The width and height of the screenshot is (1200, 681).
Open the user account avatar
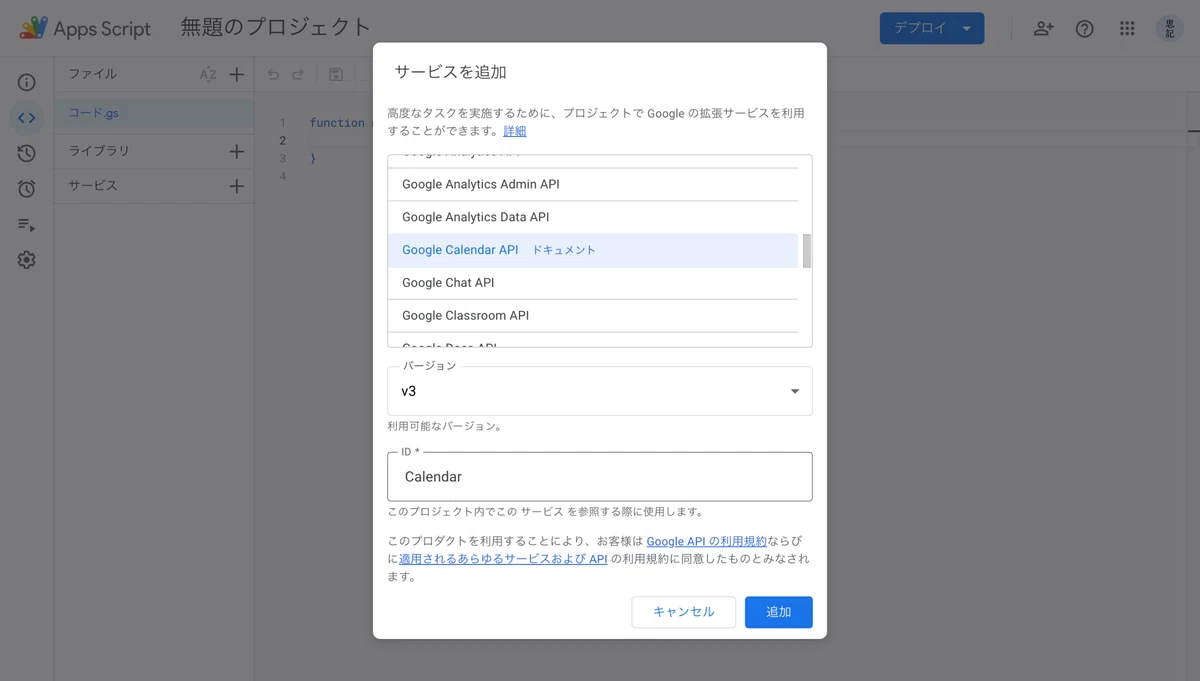(x=1170, y=28)
